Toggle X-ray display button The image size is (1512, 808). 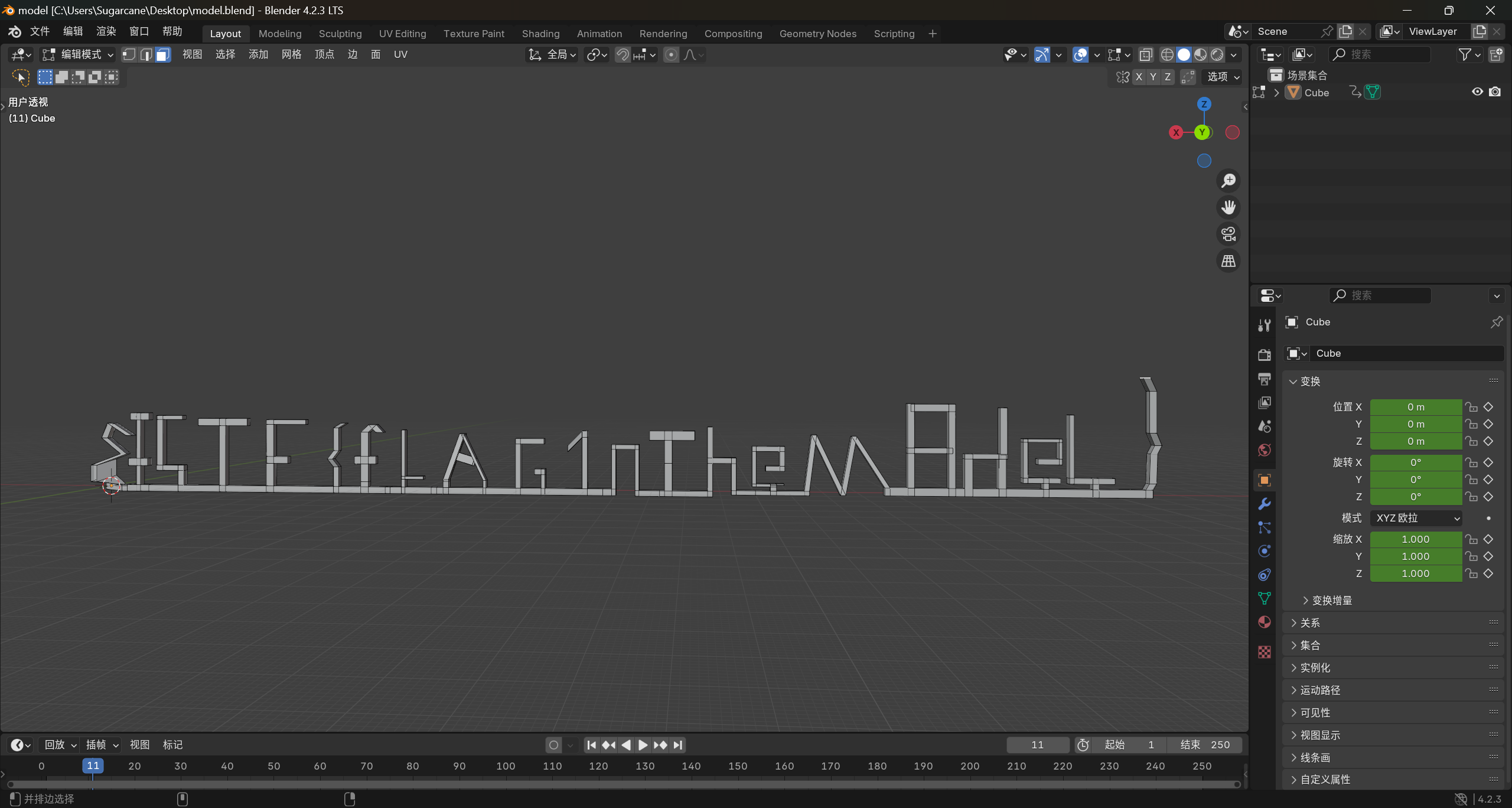pyautogui.click(x=1146, y=55)
